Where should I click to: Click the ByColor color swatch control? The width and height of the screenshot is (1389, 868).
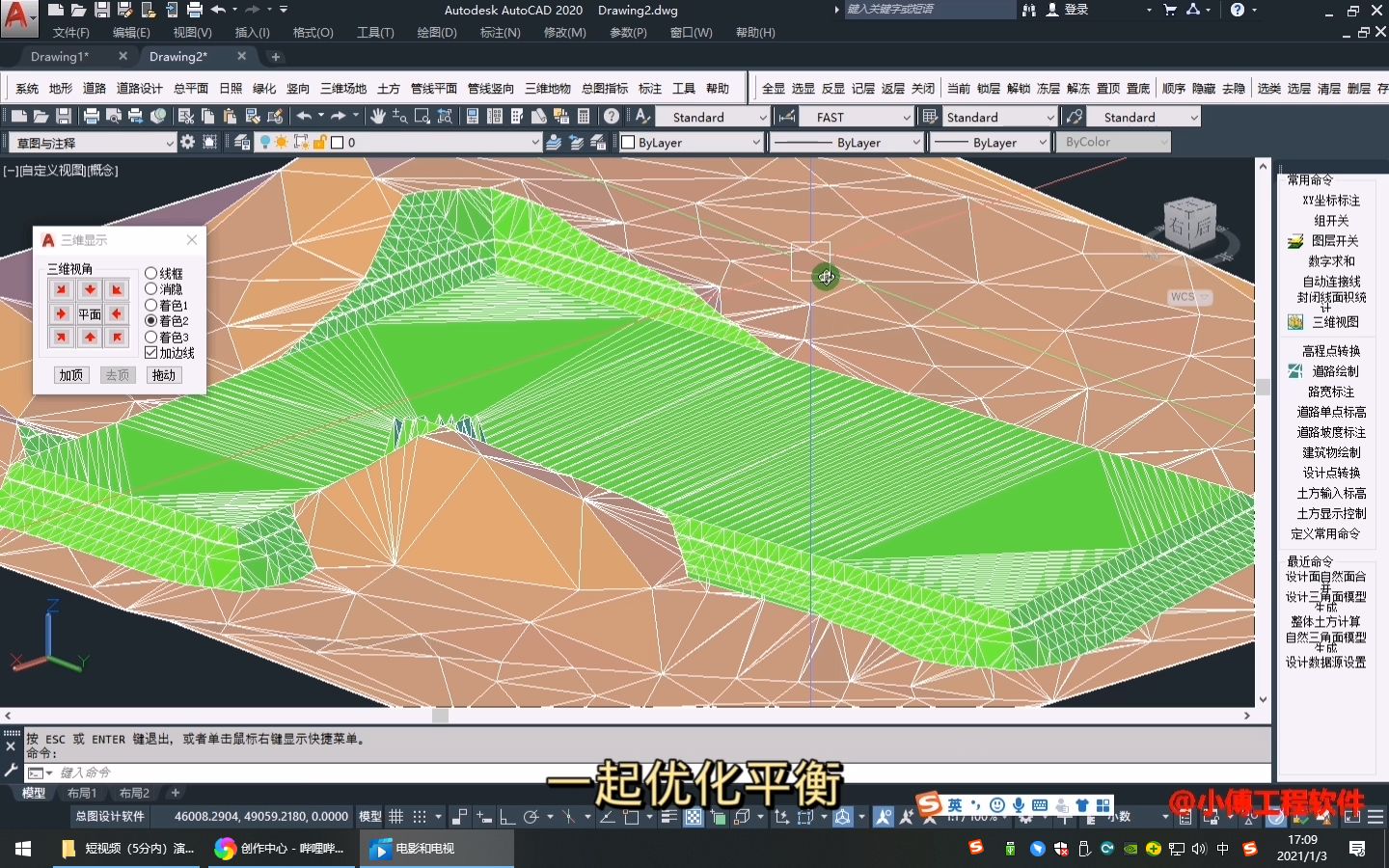(1114, 142)
